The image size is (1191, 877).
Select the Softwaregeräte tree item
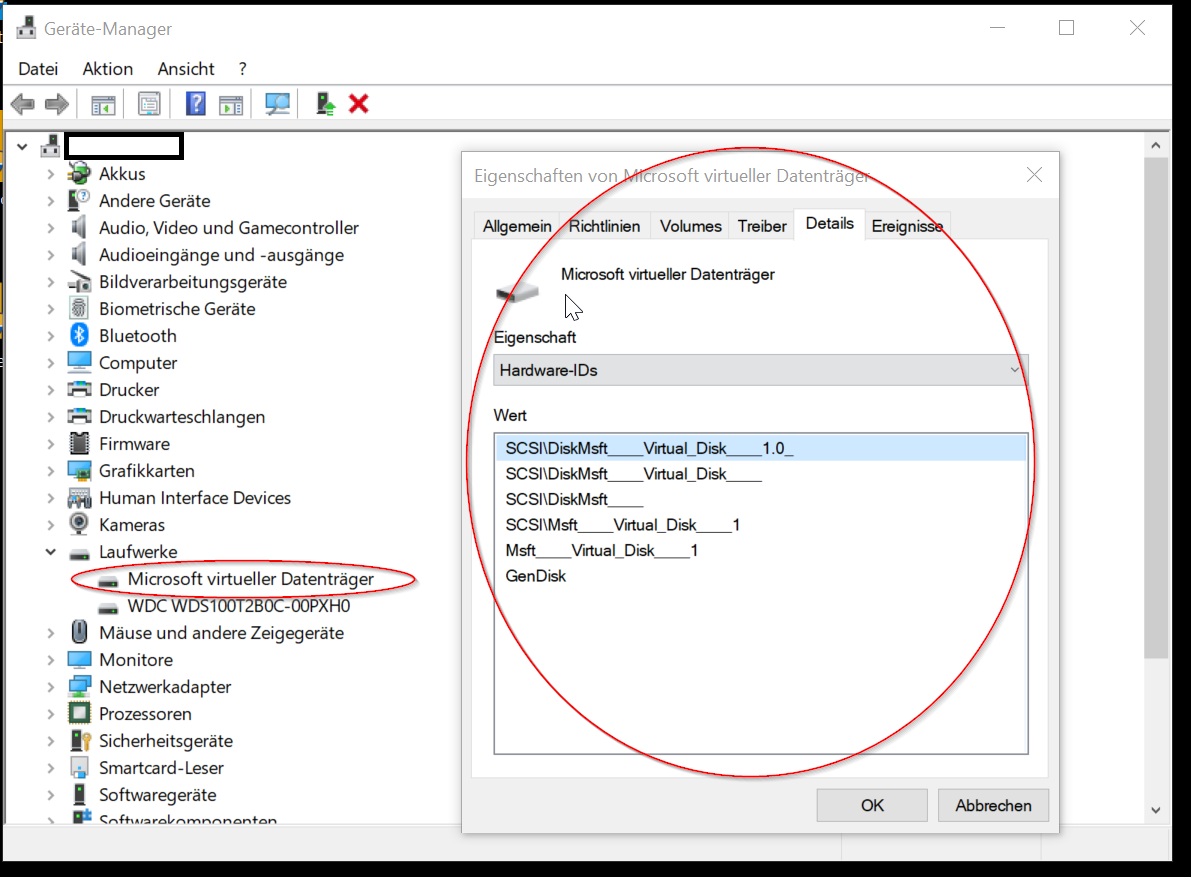pos(157,795)
